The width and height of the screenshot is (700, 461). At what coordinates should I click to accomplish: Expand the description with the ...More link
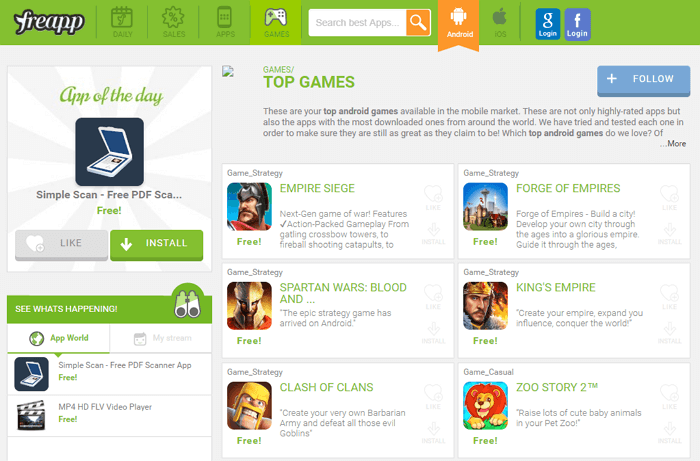pos(673,144)
